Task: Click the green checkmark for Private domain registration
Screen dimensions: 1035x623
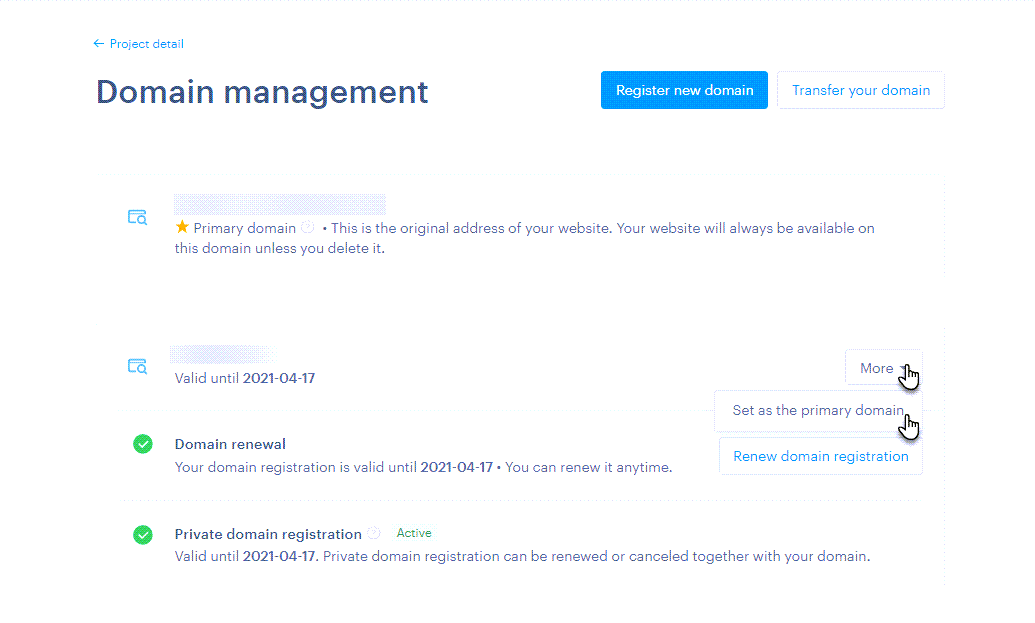Action: tap(143, 535)
